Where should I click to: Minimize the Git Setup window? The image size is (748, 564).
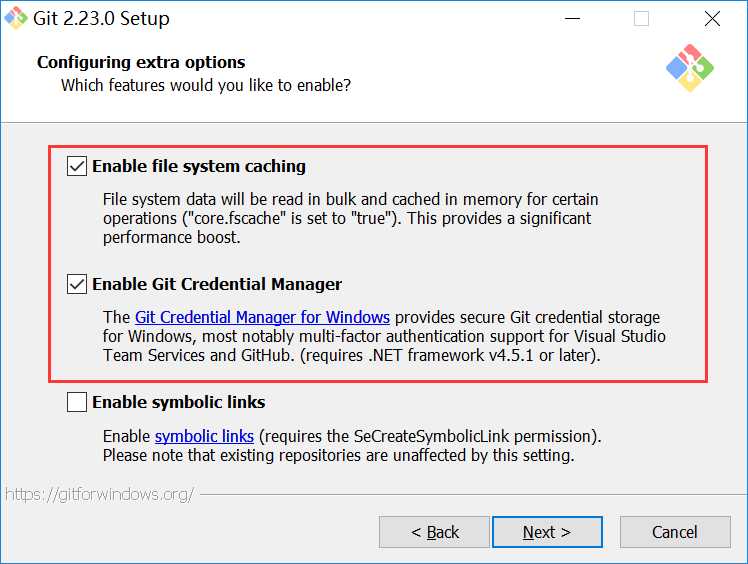coord(572,19)
